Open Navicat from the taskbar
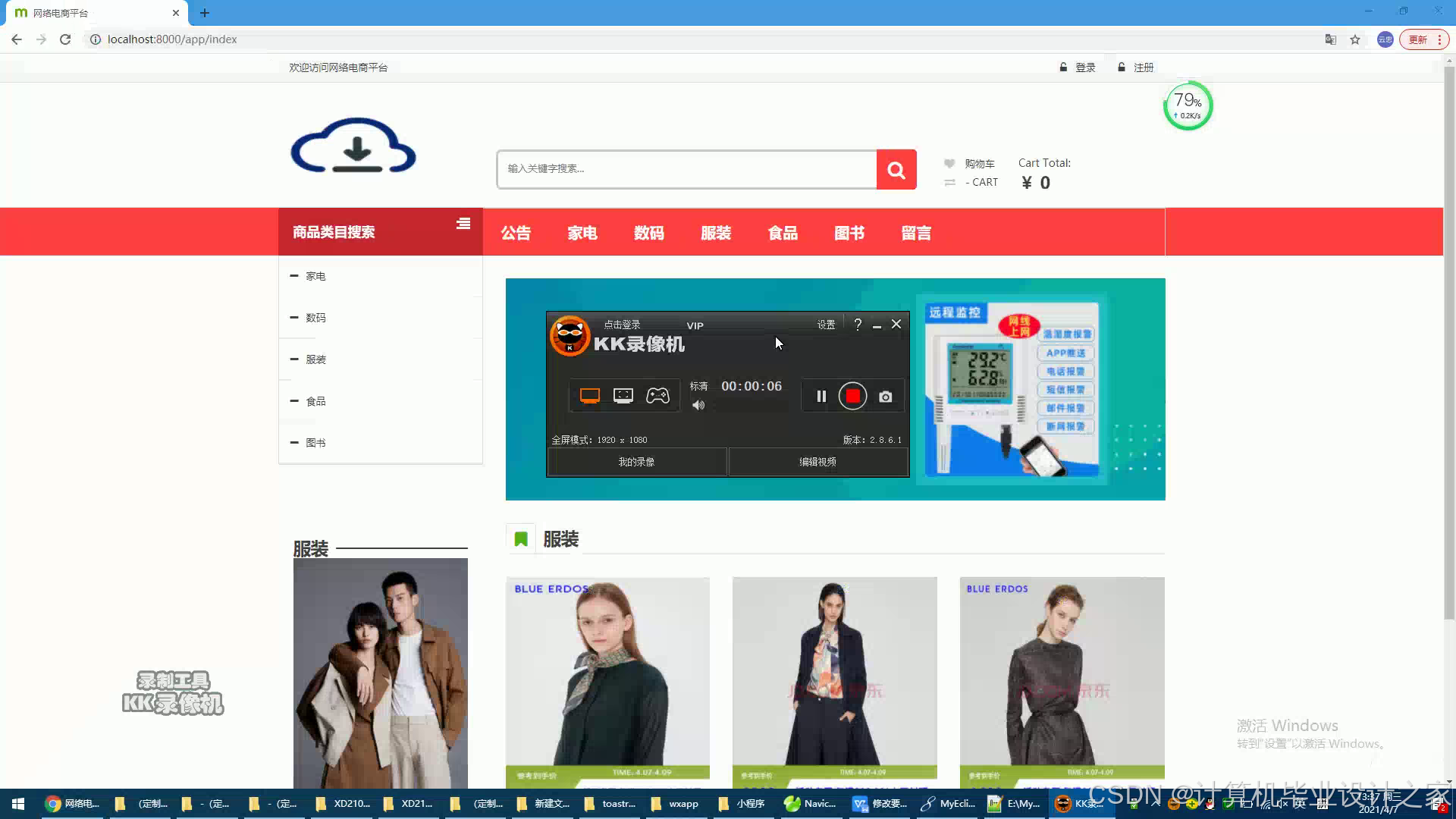 click(x=811, y=804)
